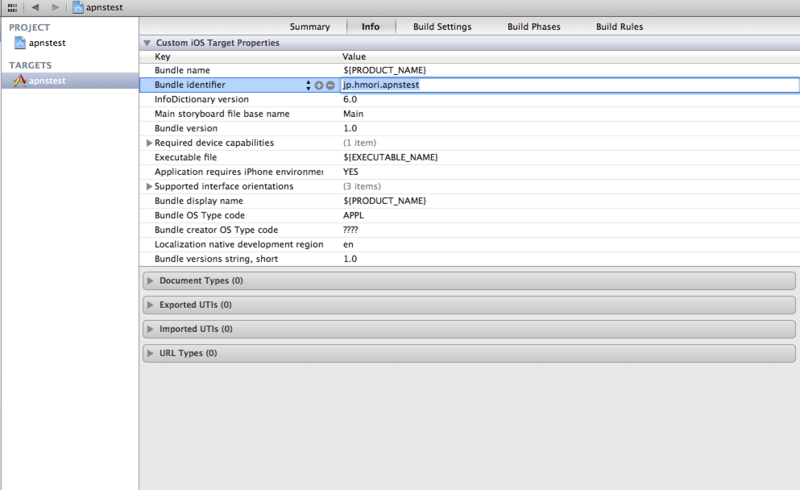Select the Bundle identifier key

(x=190, y=85)
